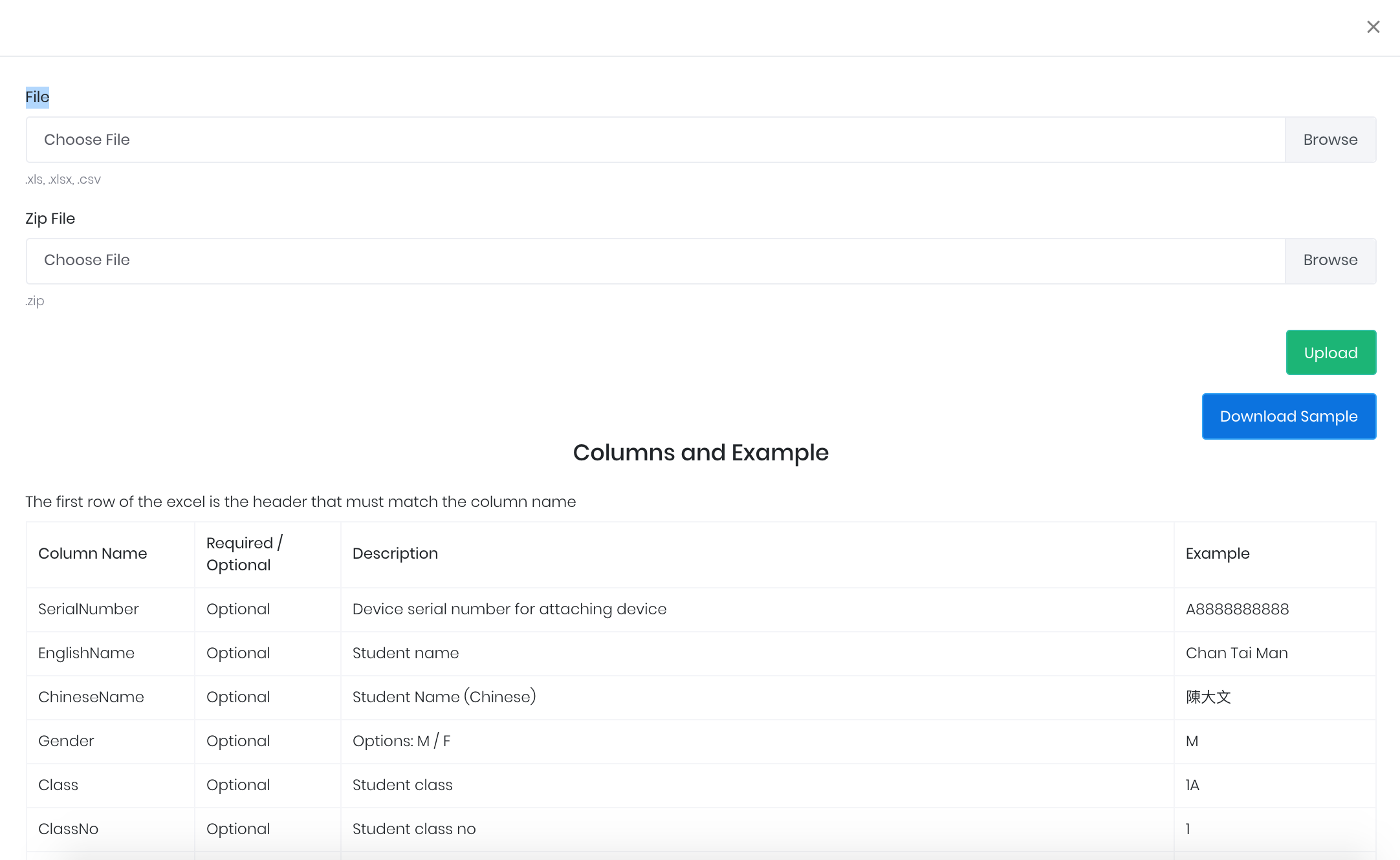1400x860 pixels.
Task: Click the Options: M / F description
Action: tap(402, 741)
